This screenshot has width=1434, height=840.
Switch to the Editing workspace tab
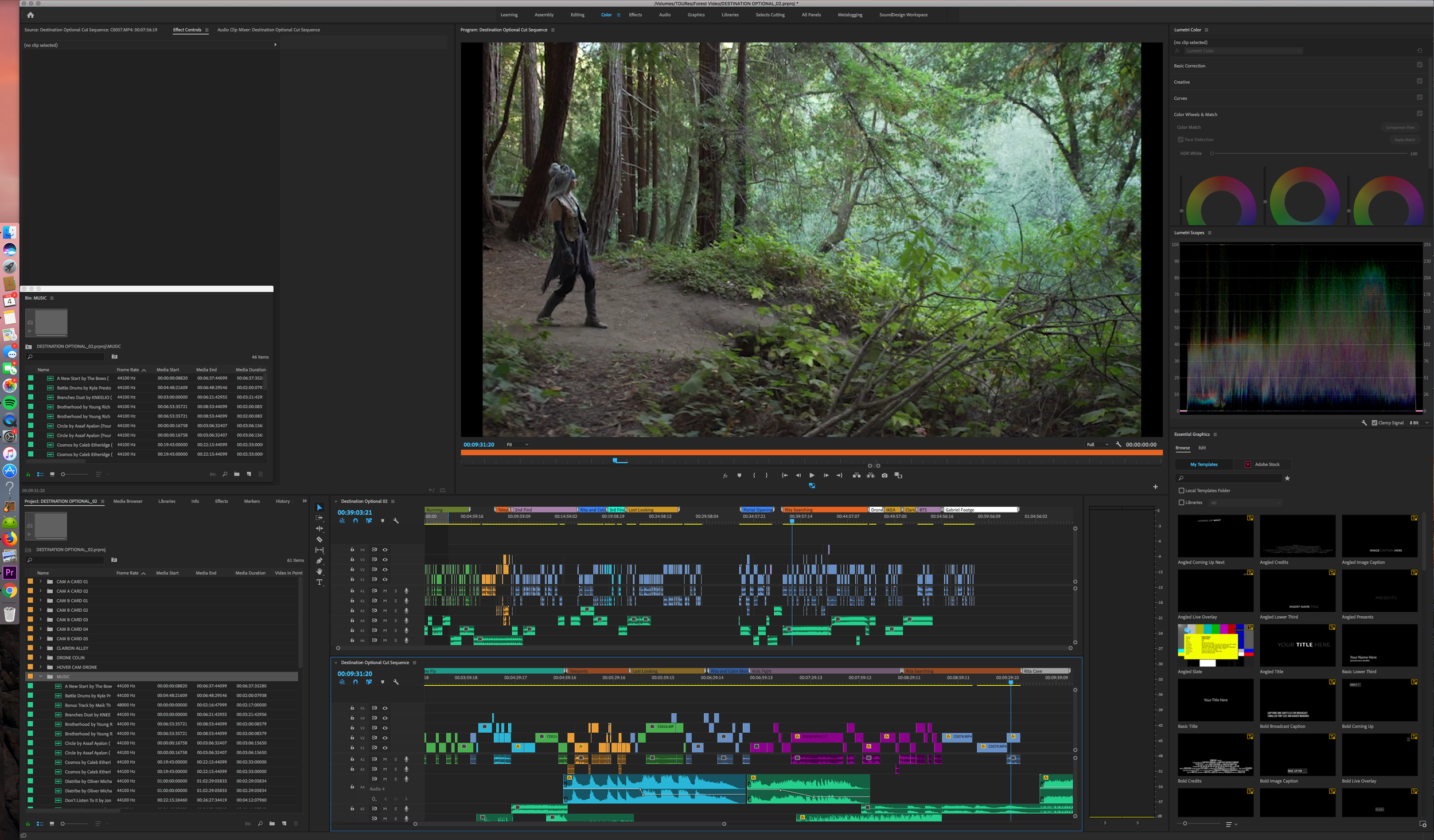tap(577, 15)
